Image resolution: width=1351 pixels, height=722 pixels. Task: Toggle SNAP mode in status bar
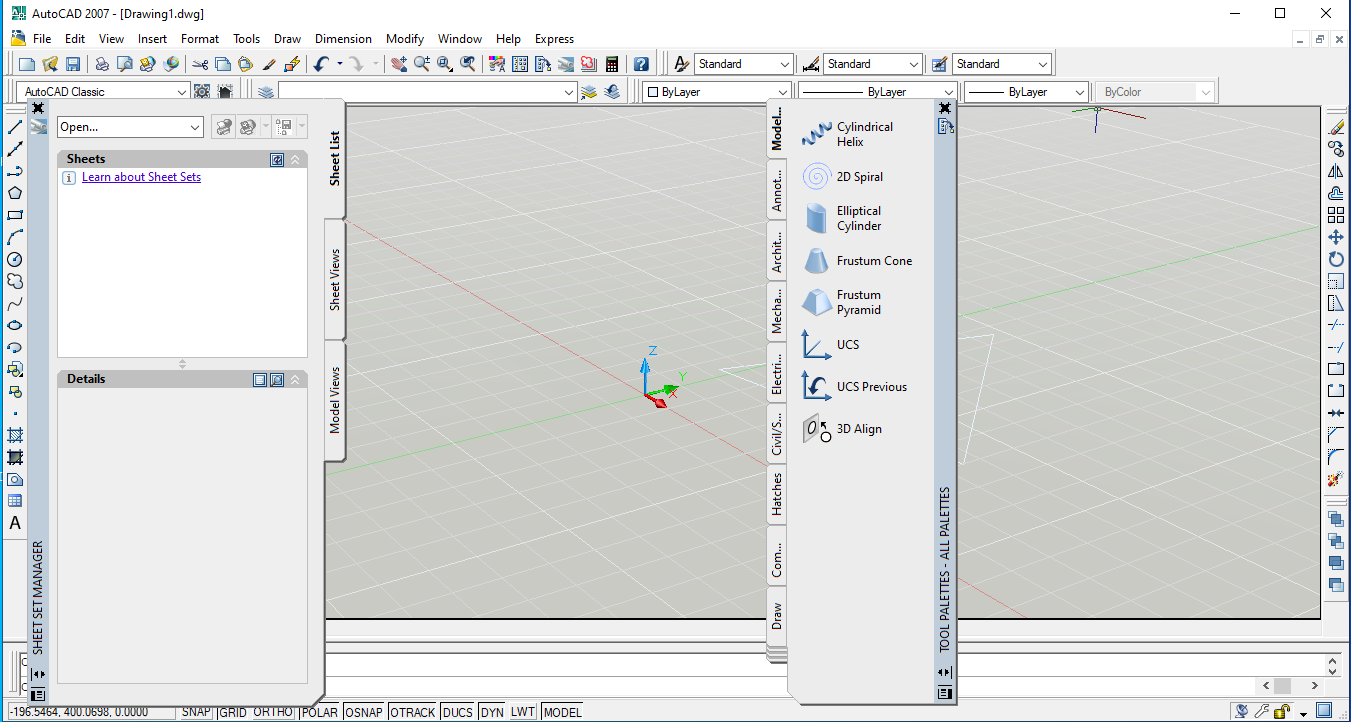[x=196, y=712]
